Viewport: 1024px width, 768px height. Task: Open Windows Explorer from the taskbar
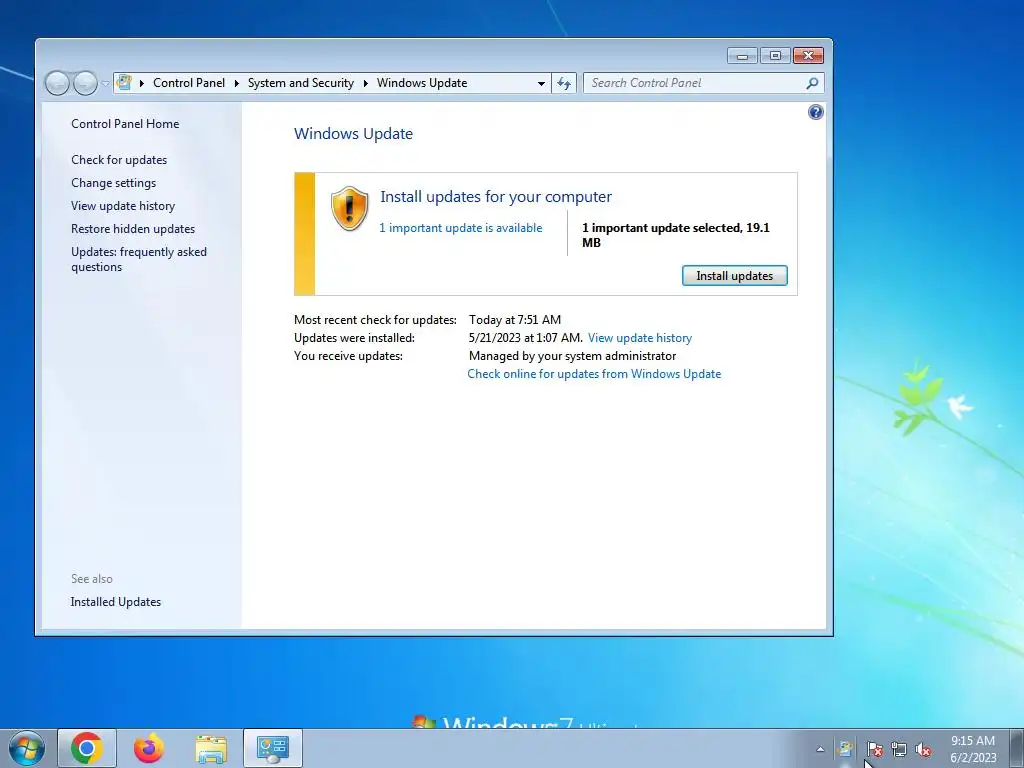click(211, 748)
